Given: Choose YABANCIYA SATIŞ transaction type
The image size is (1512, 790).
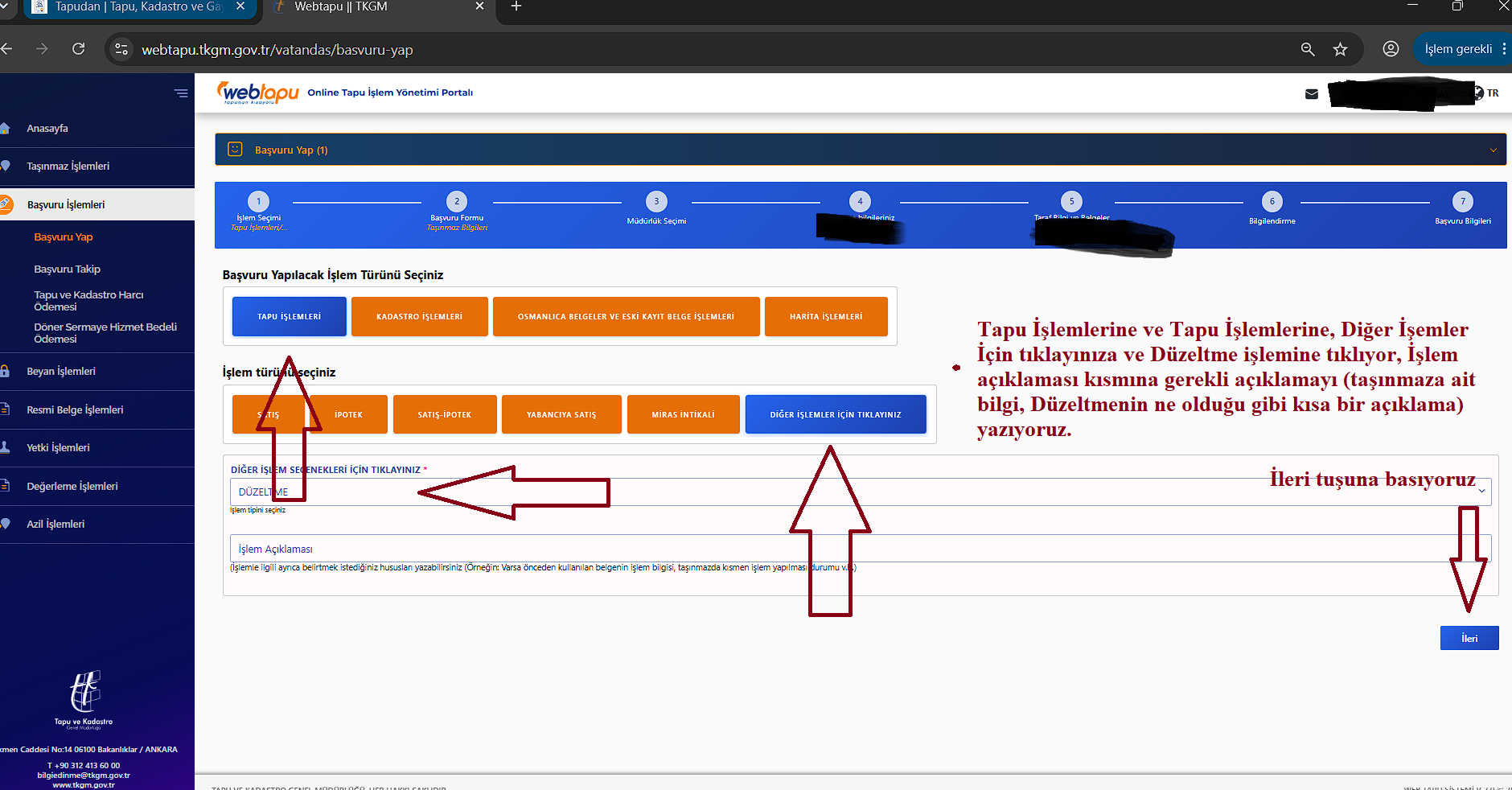Looking at the screenshot, I should click(561, 414).
